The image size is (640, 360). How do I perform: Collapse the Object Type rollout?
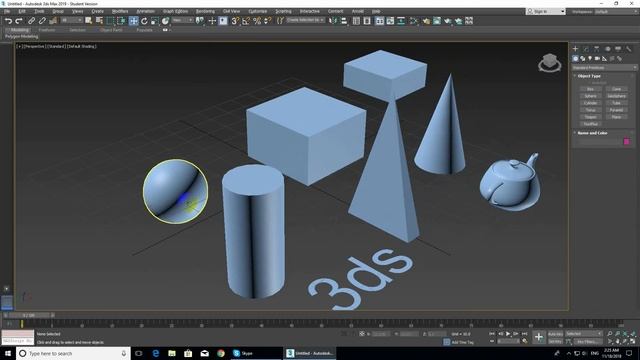(589, 76)
